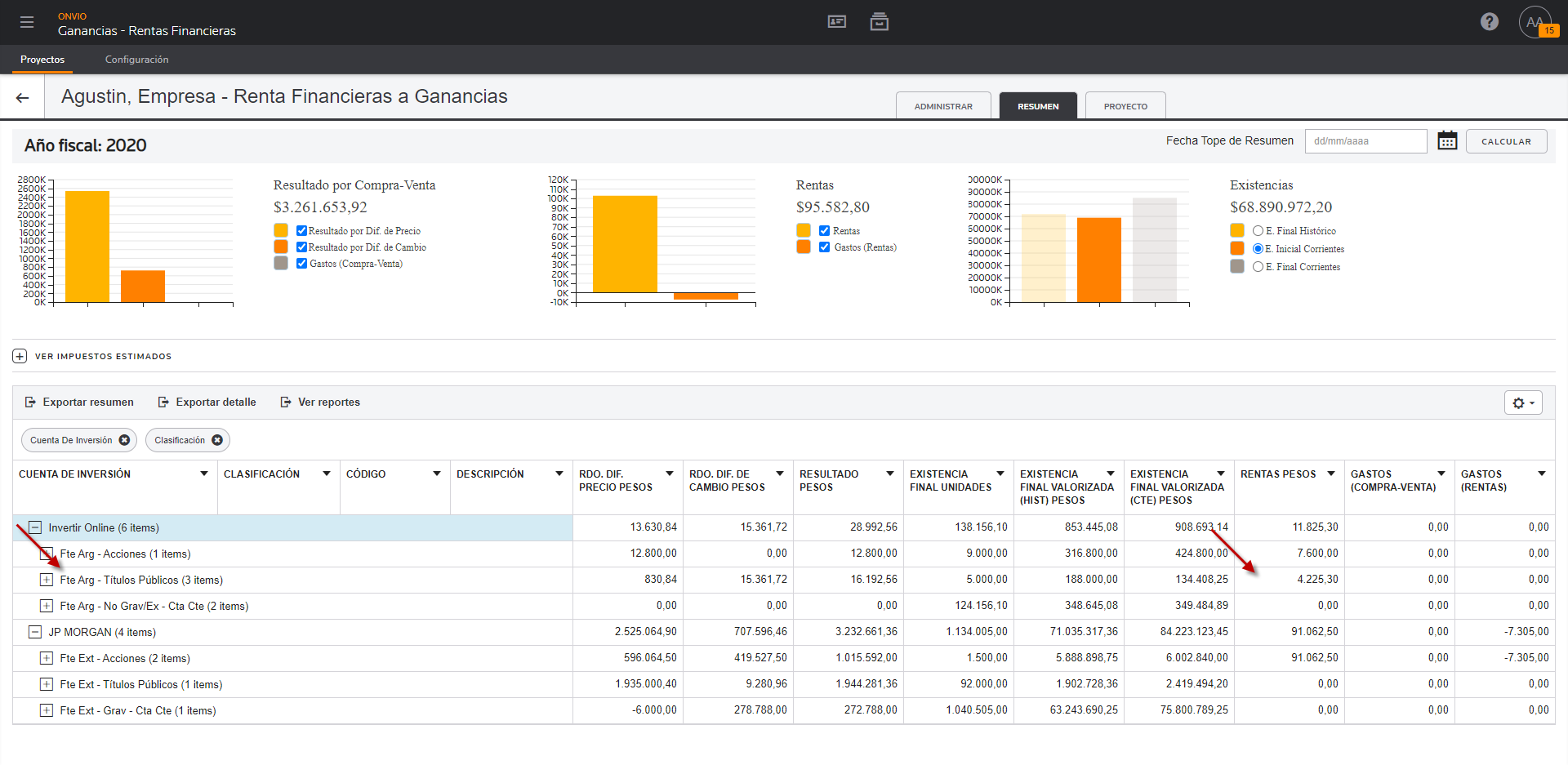Screen dimensions: 1568x765
Task: Open the Proyecto tab
Action: tap(1125, 106)
